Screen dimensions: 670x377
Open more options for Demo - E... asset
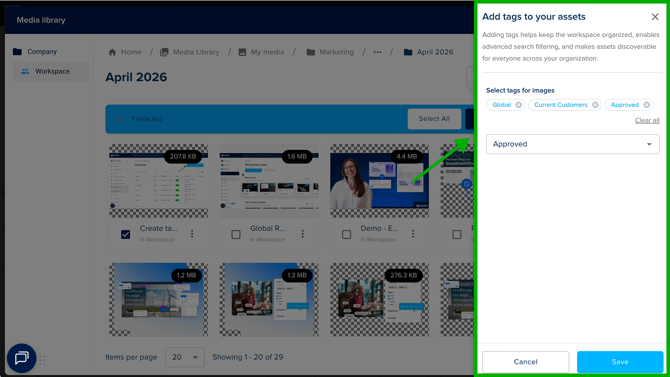[x=413, y=234]
